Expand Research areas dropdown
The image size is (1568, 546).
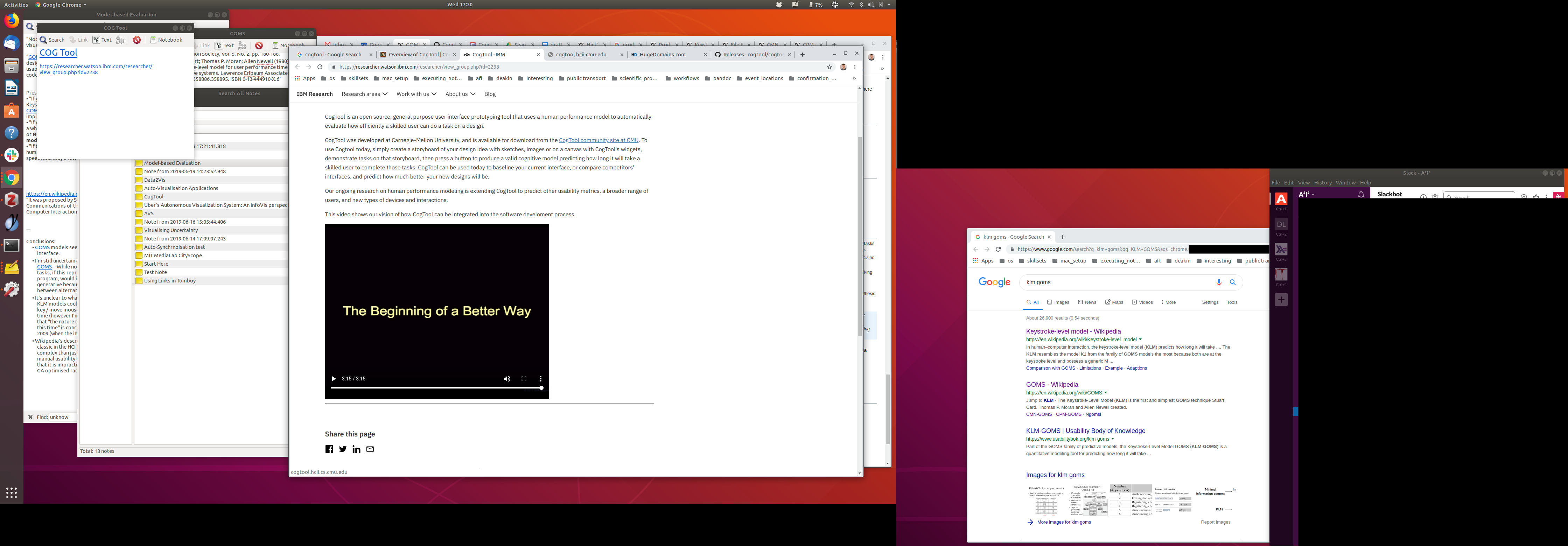coord(364,94)
